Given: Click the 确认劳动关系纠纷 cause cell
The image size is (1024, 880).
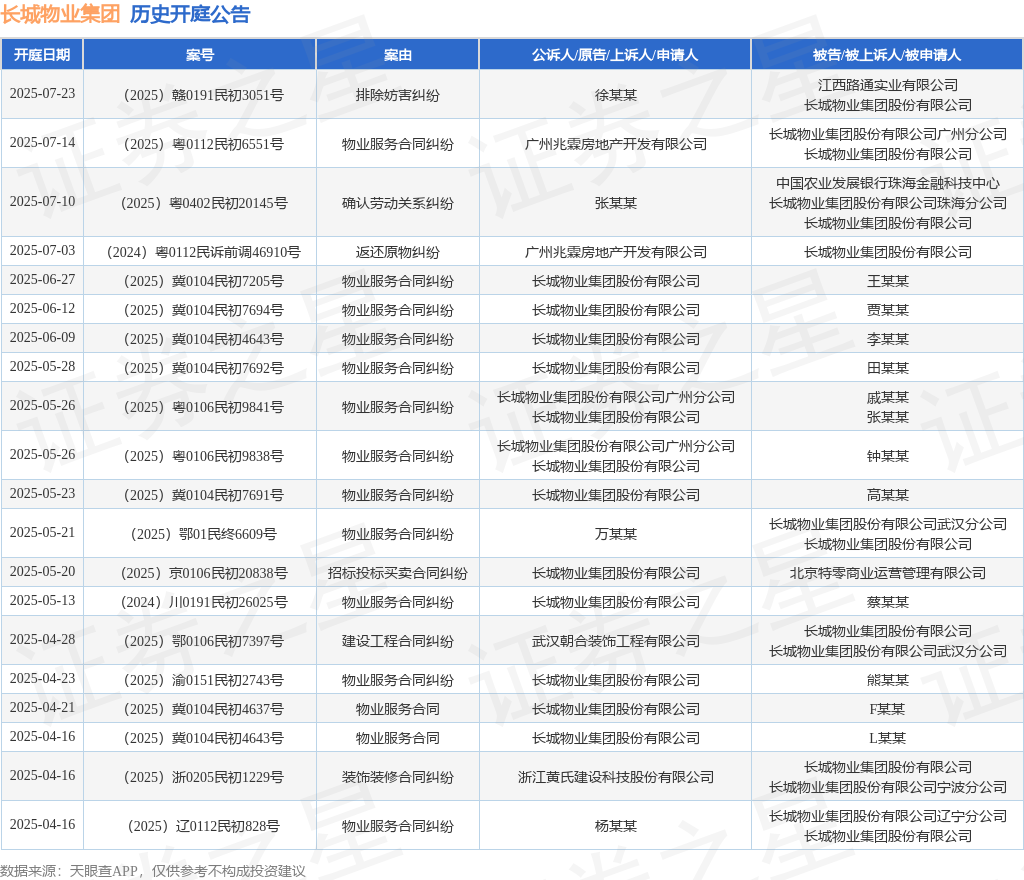Looking at the screenshot, I should pyautogui.click(x=398, y=203).
